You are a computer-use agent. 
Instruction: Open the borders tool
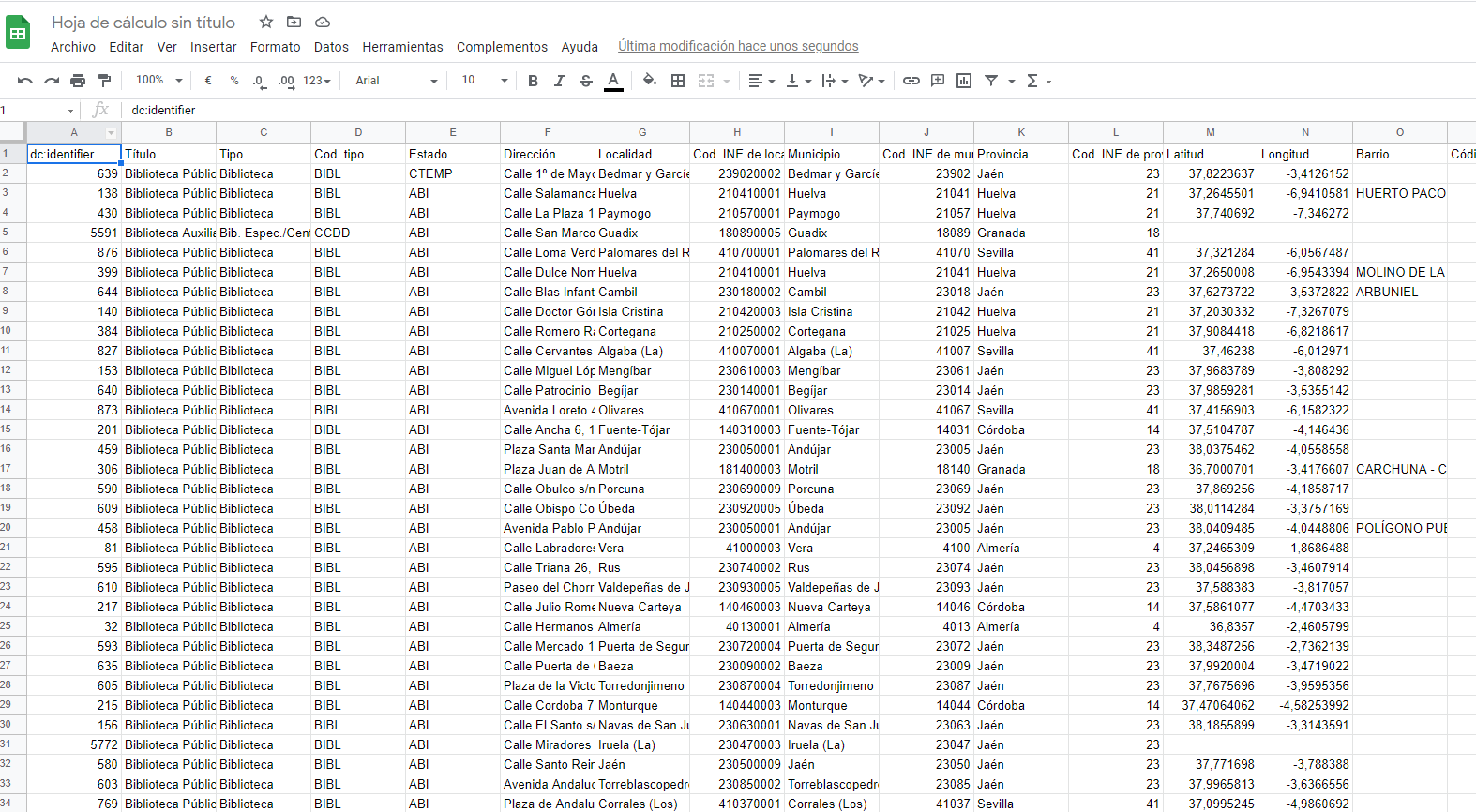(x=678, y=81)
